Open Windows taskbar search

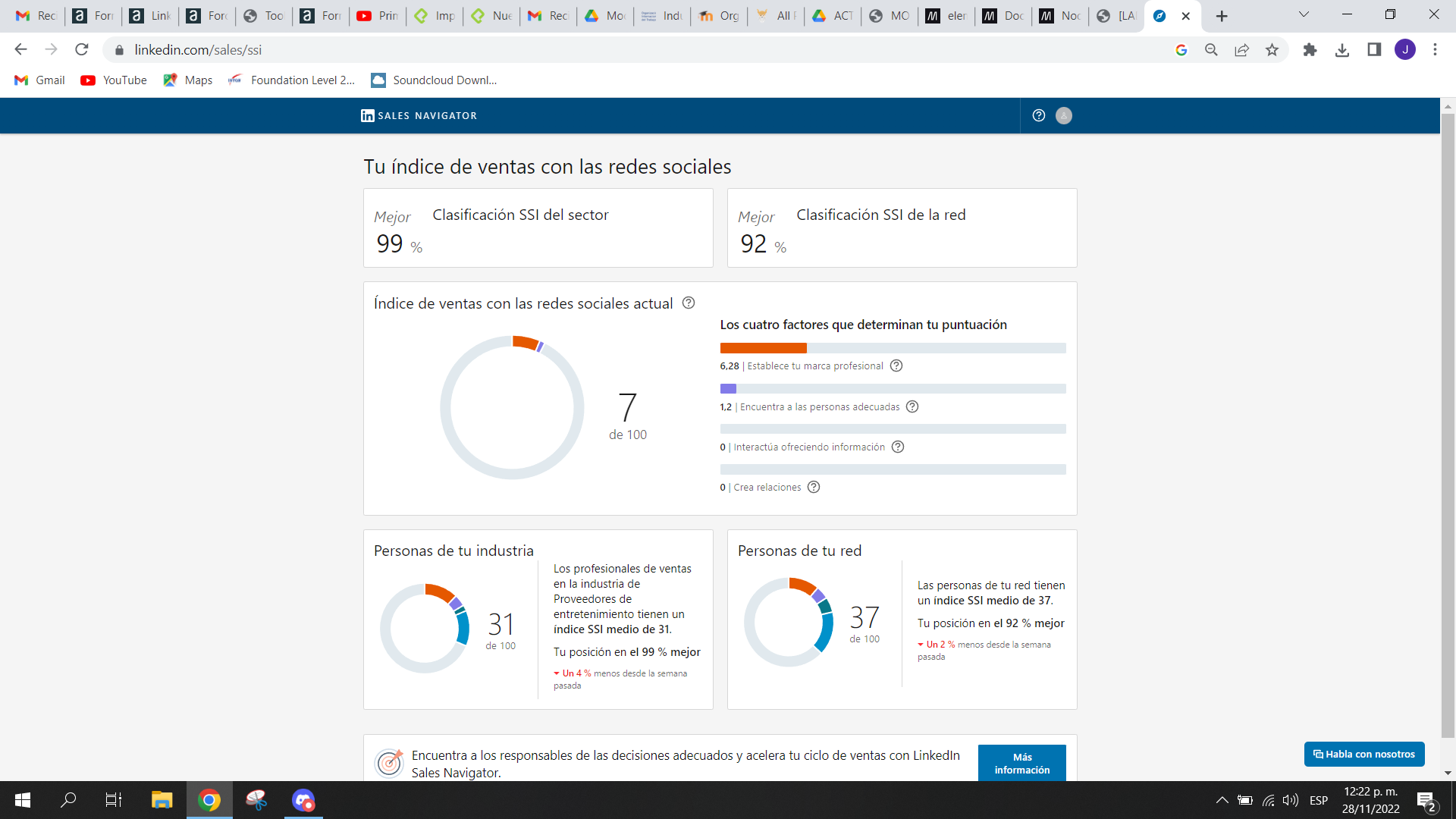[x=68, y=800]
